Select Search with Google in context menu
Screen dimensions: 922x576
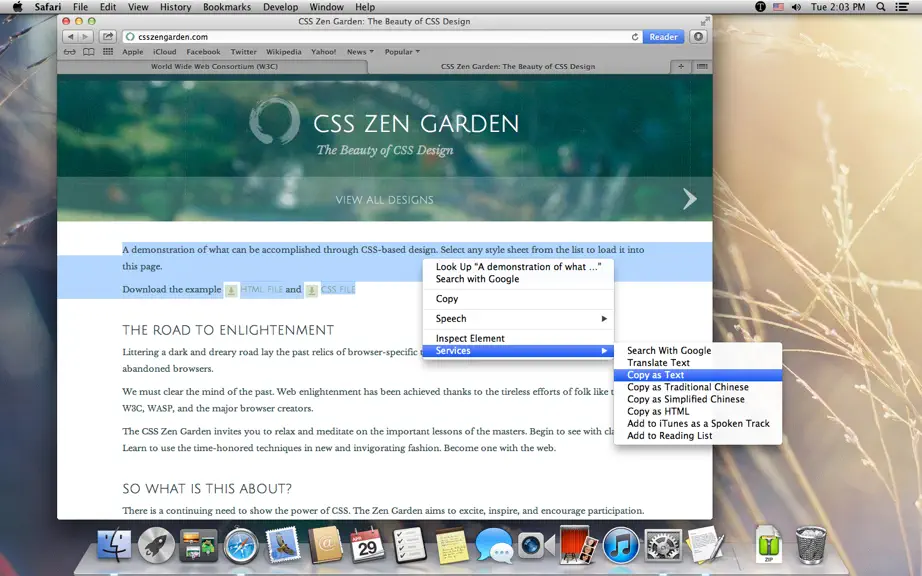tap(518, 279)
